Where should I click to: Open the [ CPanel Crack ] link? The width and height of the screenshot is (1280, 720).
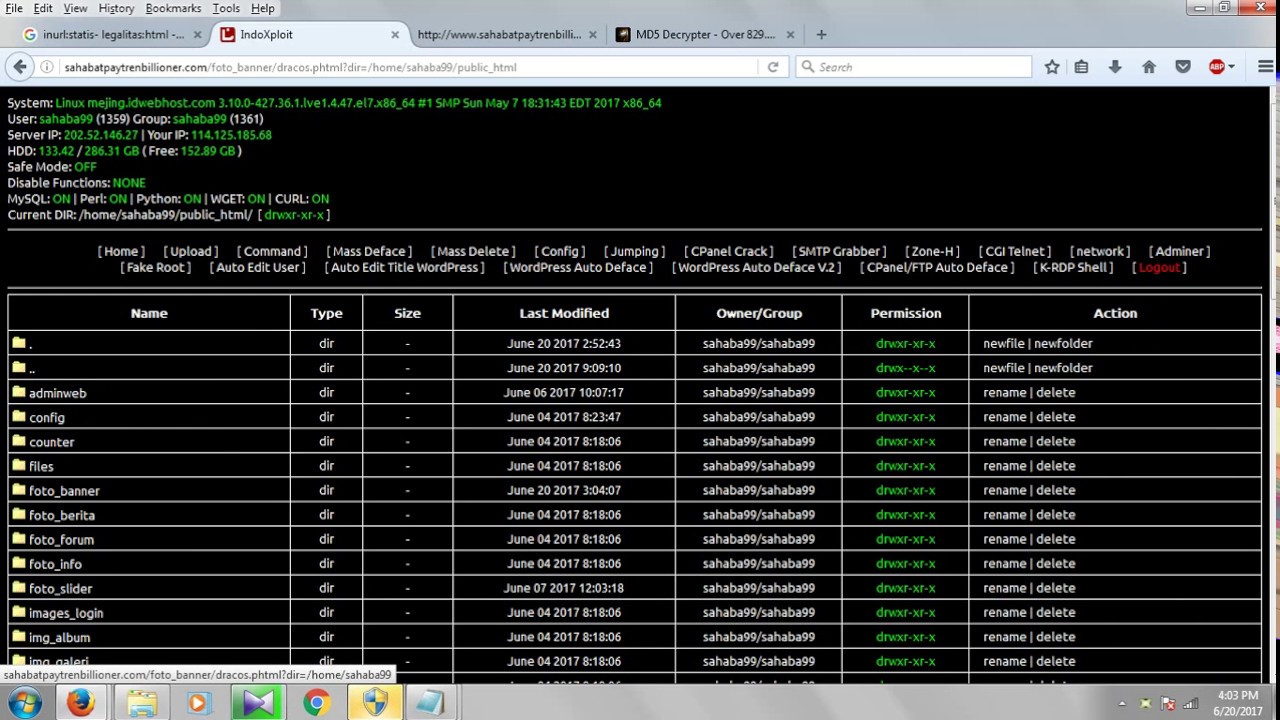(729, 251)
